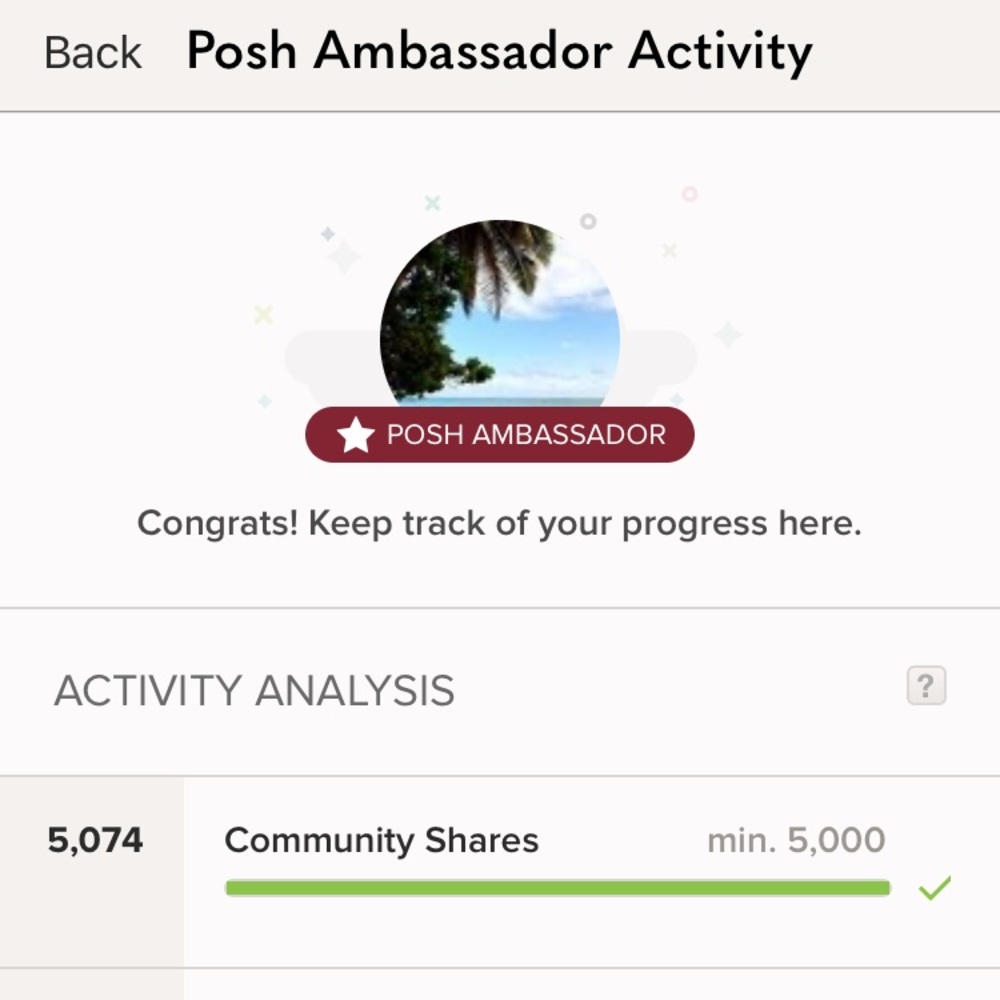Screen dimensions: 1000x1000
Task: Select the 5,074 shares count
Action: [x=95, y=840]
